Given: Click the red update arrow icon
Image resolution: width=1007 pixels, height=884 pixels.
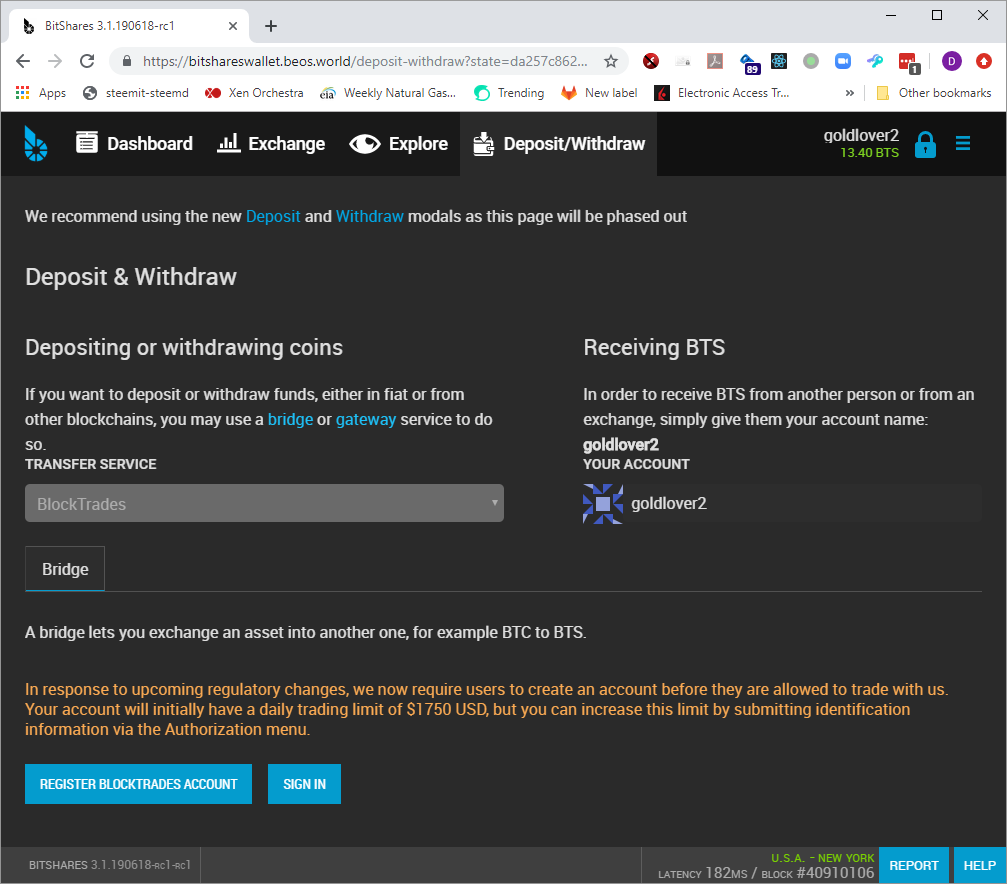Looking at the screenshot, I should (984, 61).
